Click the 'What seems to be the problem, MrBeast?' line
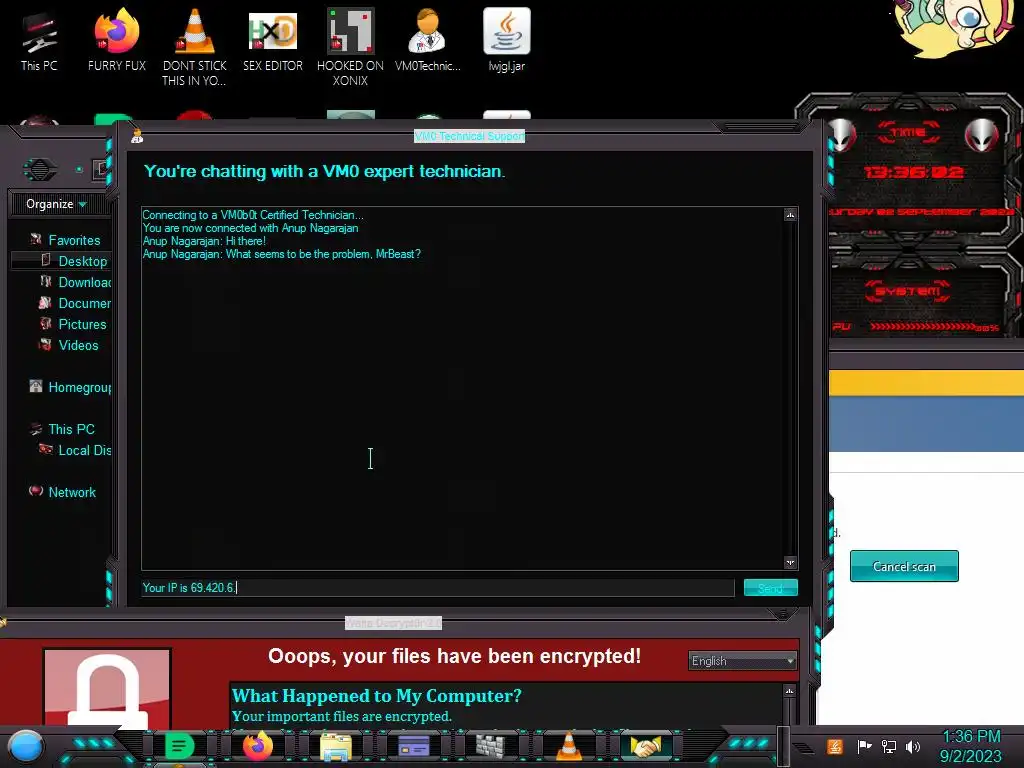 pyautogui.click(x=323, y=254)
